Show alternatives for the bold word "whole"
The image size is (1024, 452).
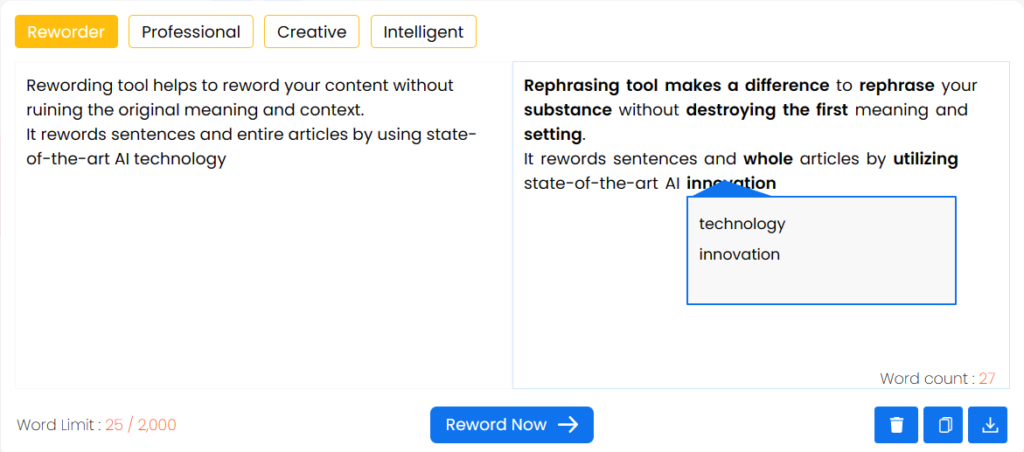(x=768, y=159)
